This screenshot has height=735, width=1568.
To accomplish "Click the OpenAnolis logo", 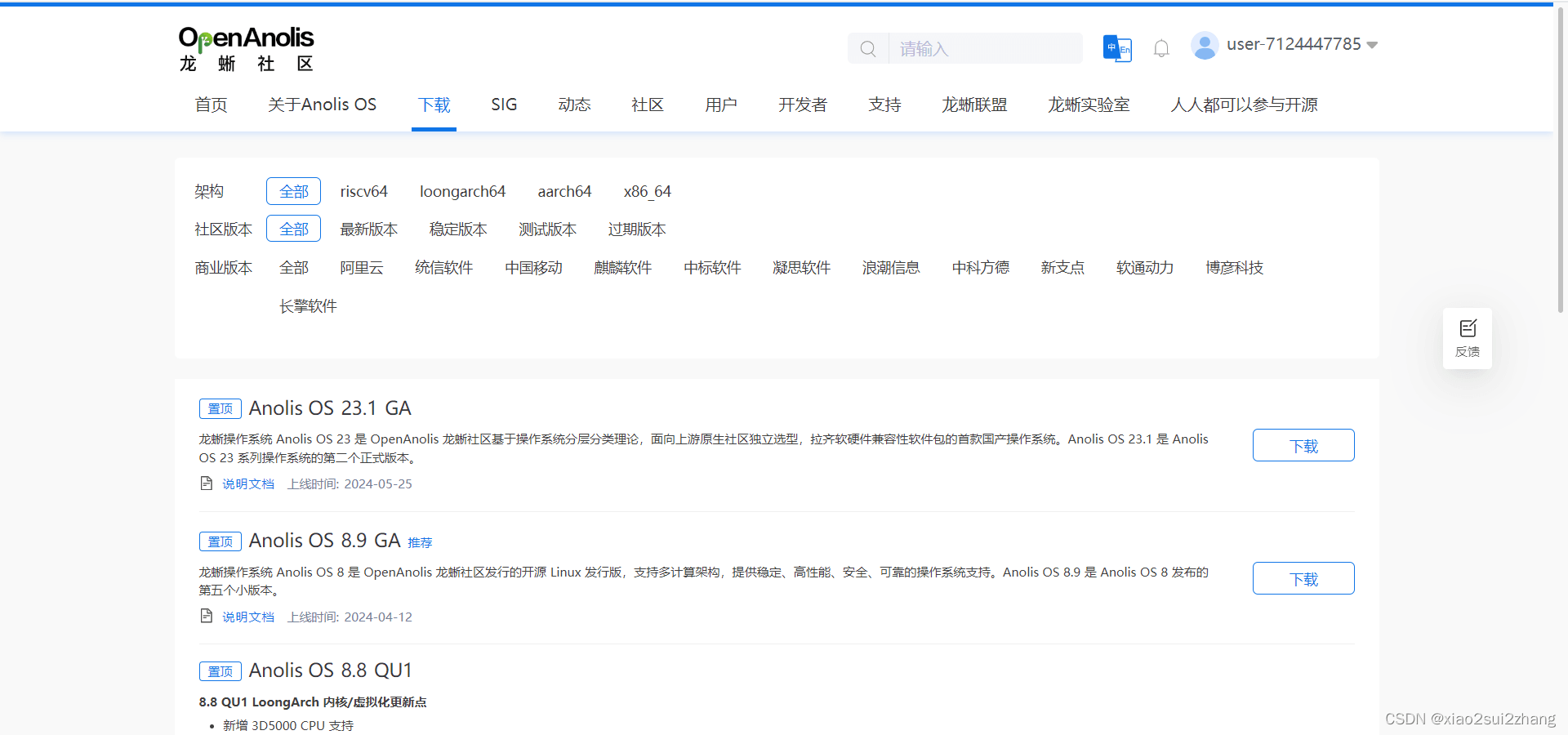I will [x=246, y=50].
